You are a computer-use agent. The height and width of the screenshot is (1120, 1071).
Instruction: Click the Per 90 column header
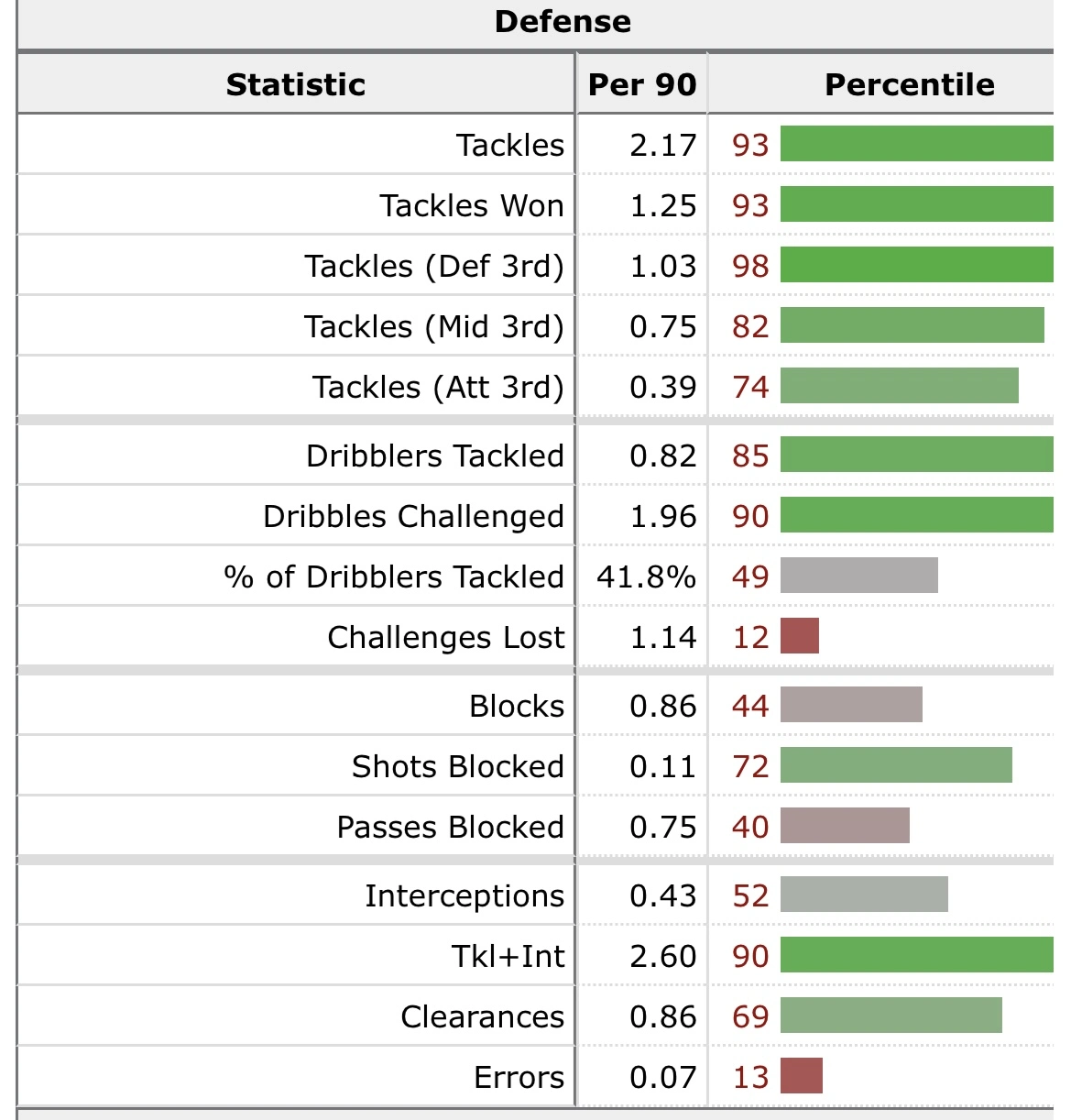pos(641,84)
